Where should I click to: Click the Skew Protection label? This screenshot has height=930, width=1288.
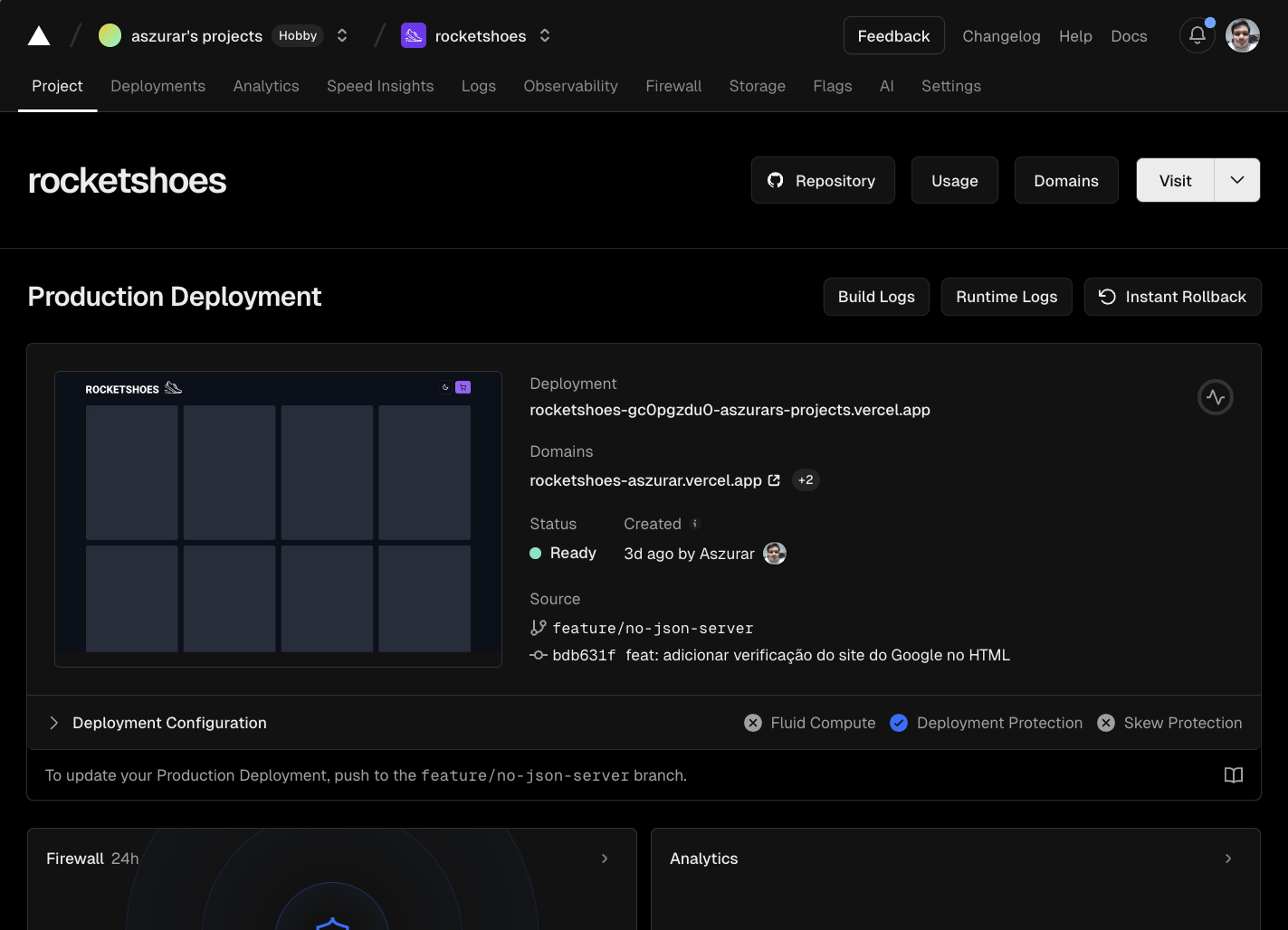point(1182,723)
